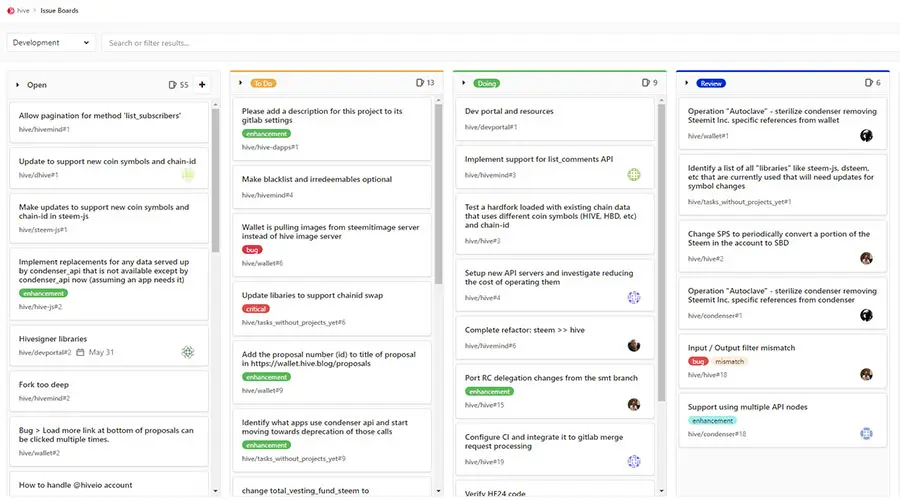
Task: Click assignee avatar on list_comments API card
Action: (633, 175)
